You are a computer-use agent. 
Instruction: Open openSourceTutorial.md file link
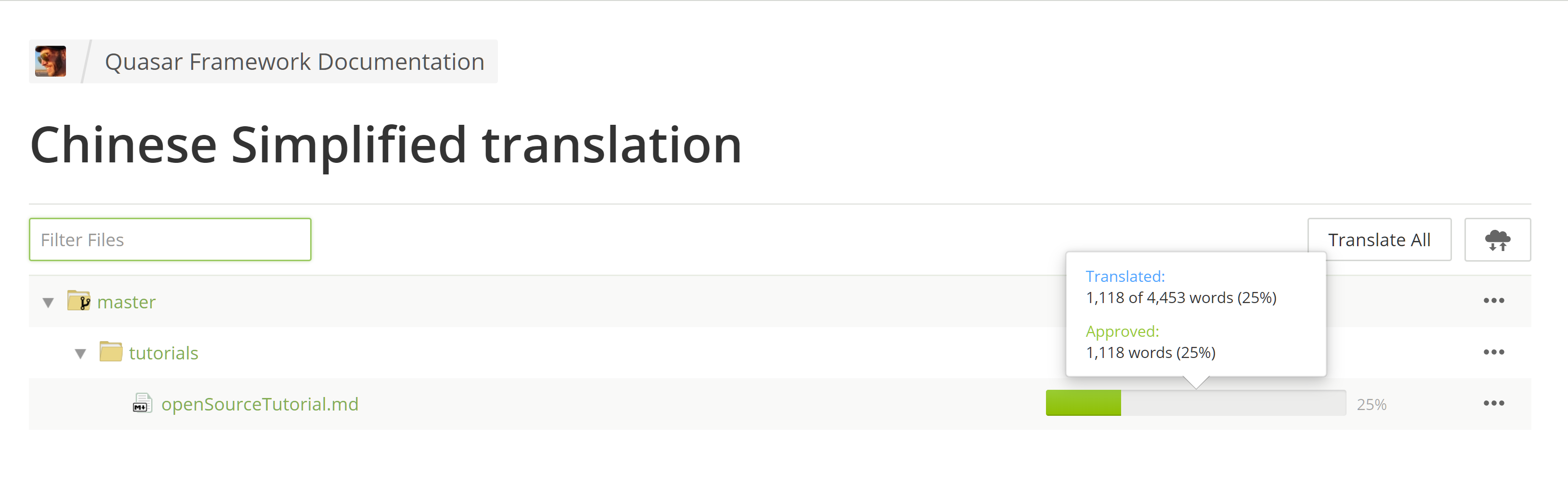260,405
